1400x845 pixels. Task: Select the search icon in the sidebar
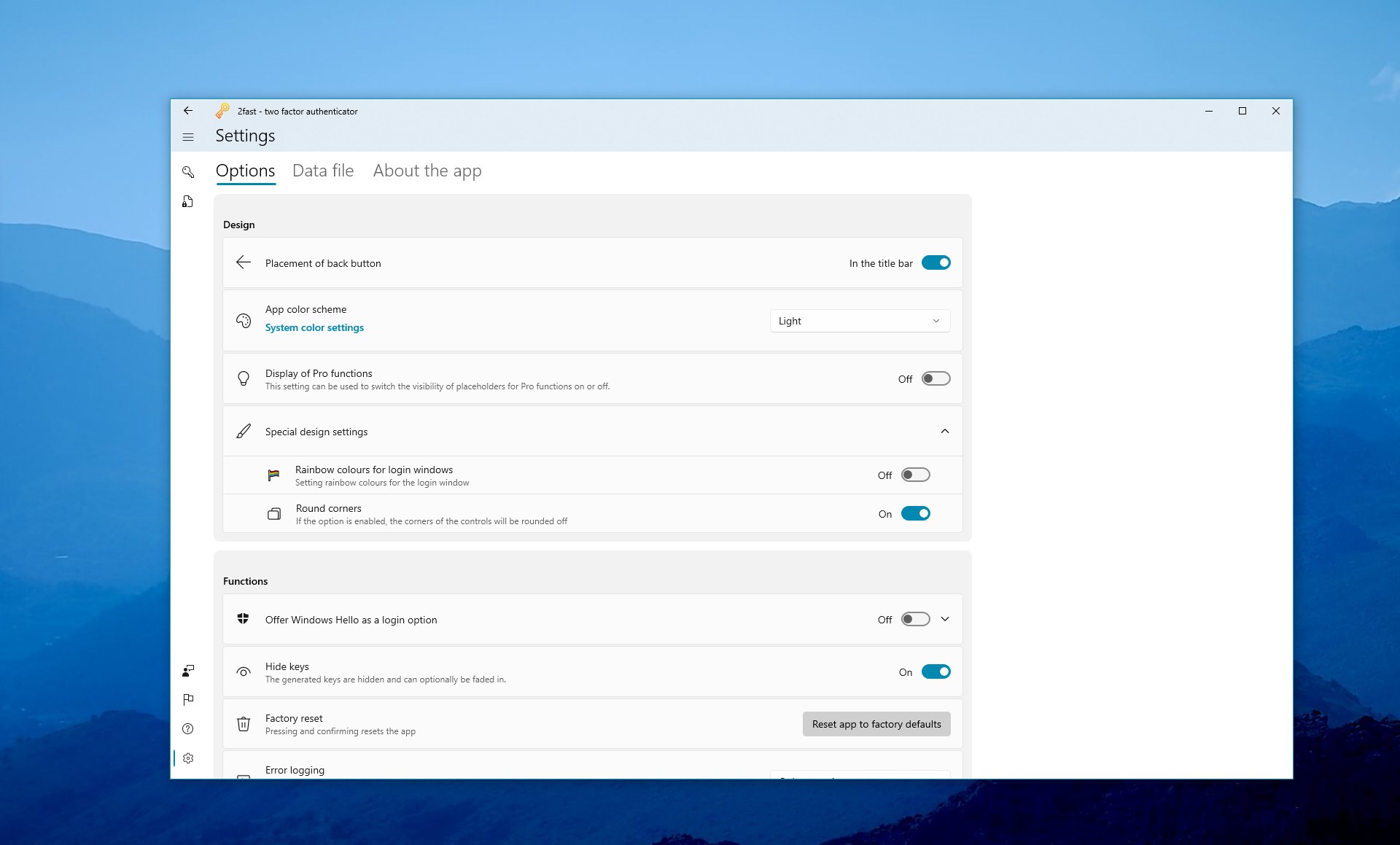coord(189,172)
